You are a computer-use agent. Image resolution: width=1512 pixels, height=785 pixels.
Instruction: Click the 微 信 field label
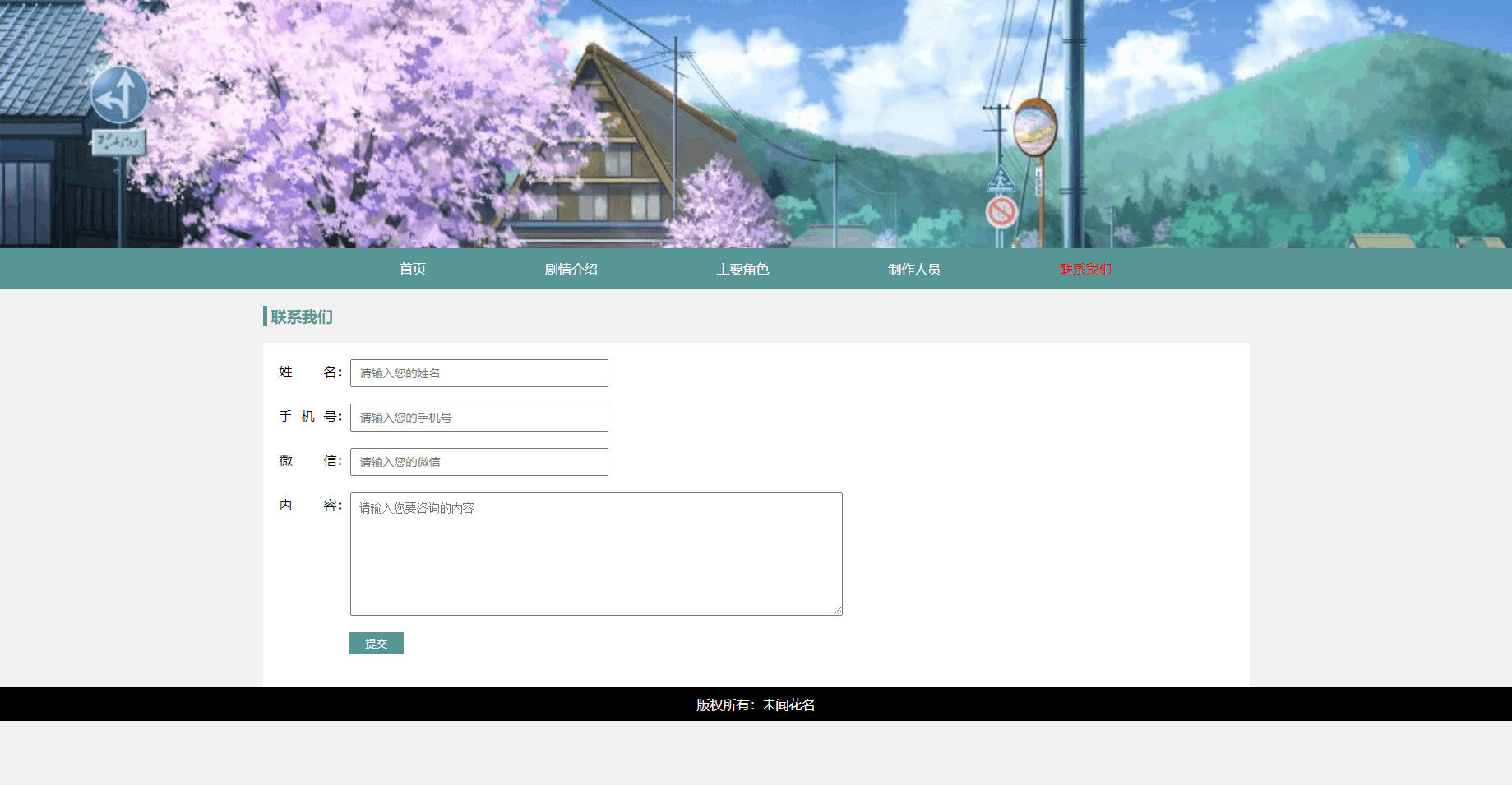(311, 461)
